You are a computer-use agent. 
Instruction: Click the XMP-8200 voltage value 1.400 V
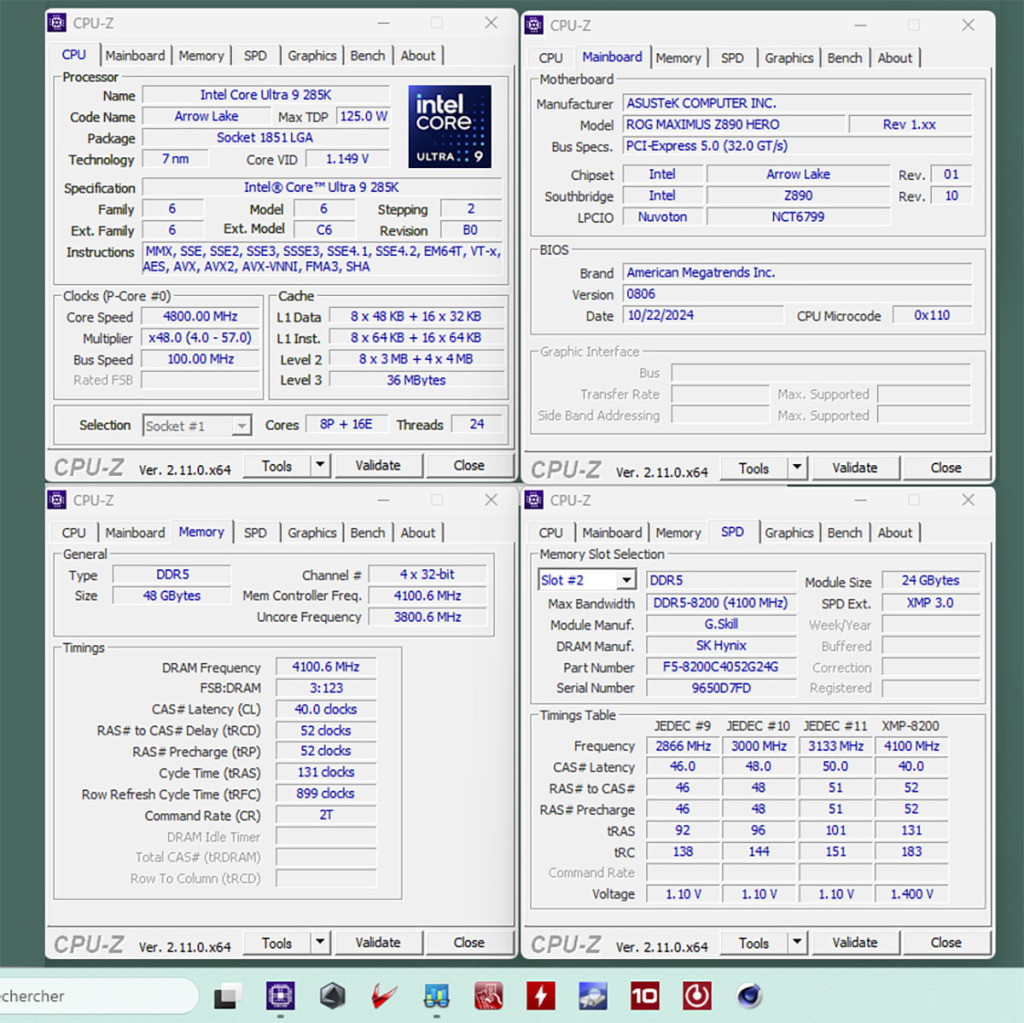[x=912, y=894]
